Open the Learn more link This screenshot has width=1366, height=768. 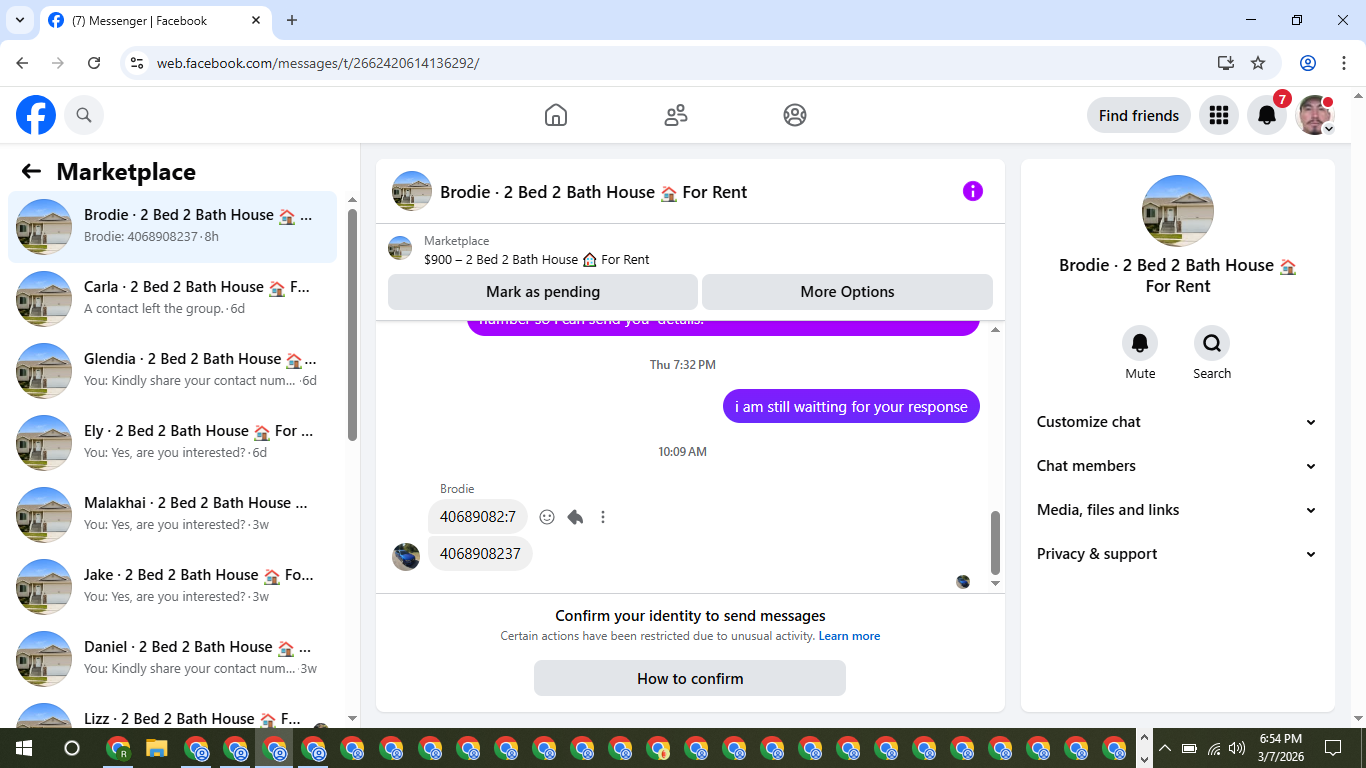coord(849,636)
